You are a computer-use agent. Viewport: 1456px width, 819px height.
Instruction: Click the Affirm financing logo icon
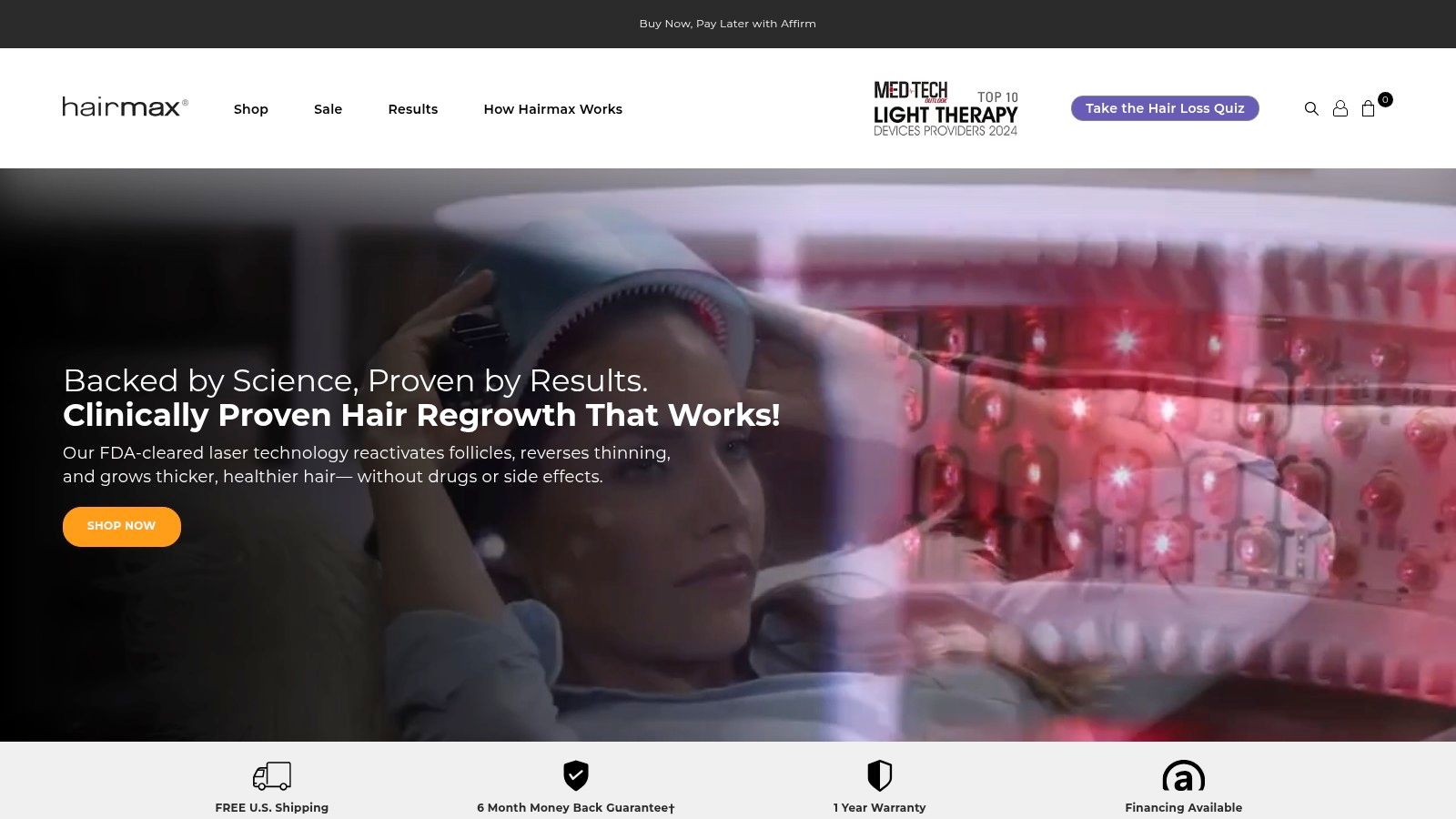tap(1183, 776)
